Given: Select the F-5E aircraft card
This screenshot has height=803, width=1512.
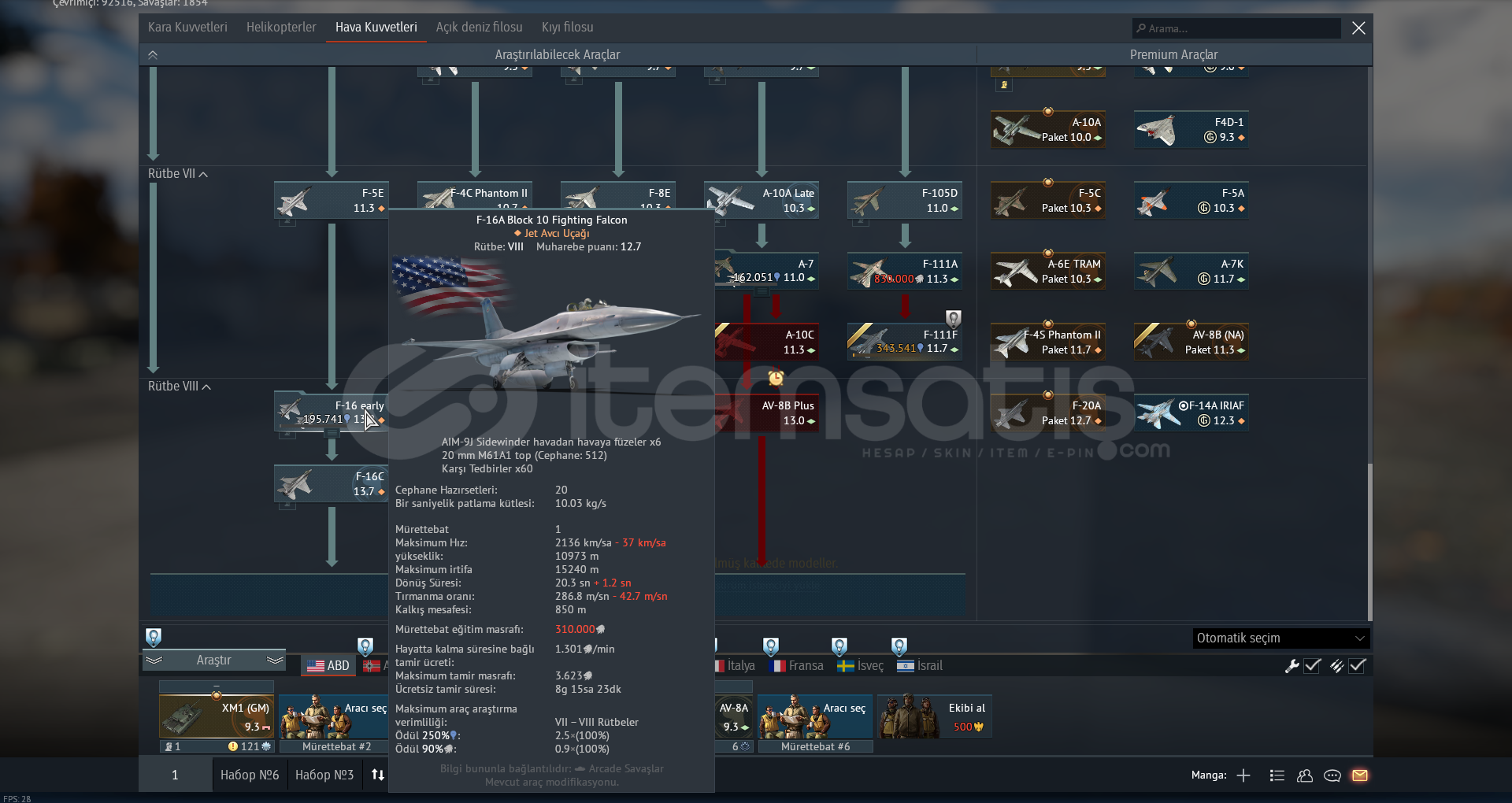Looking at the screenshot, I should 331,201.
